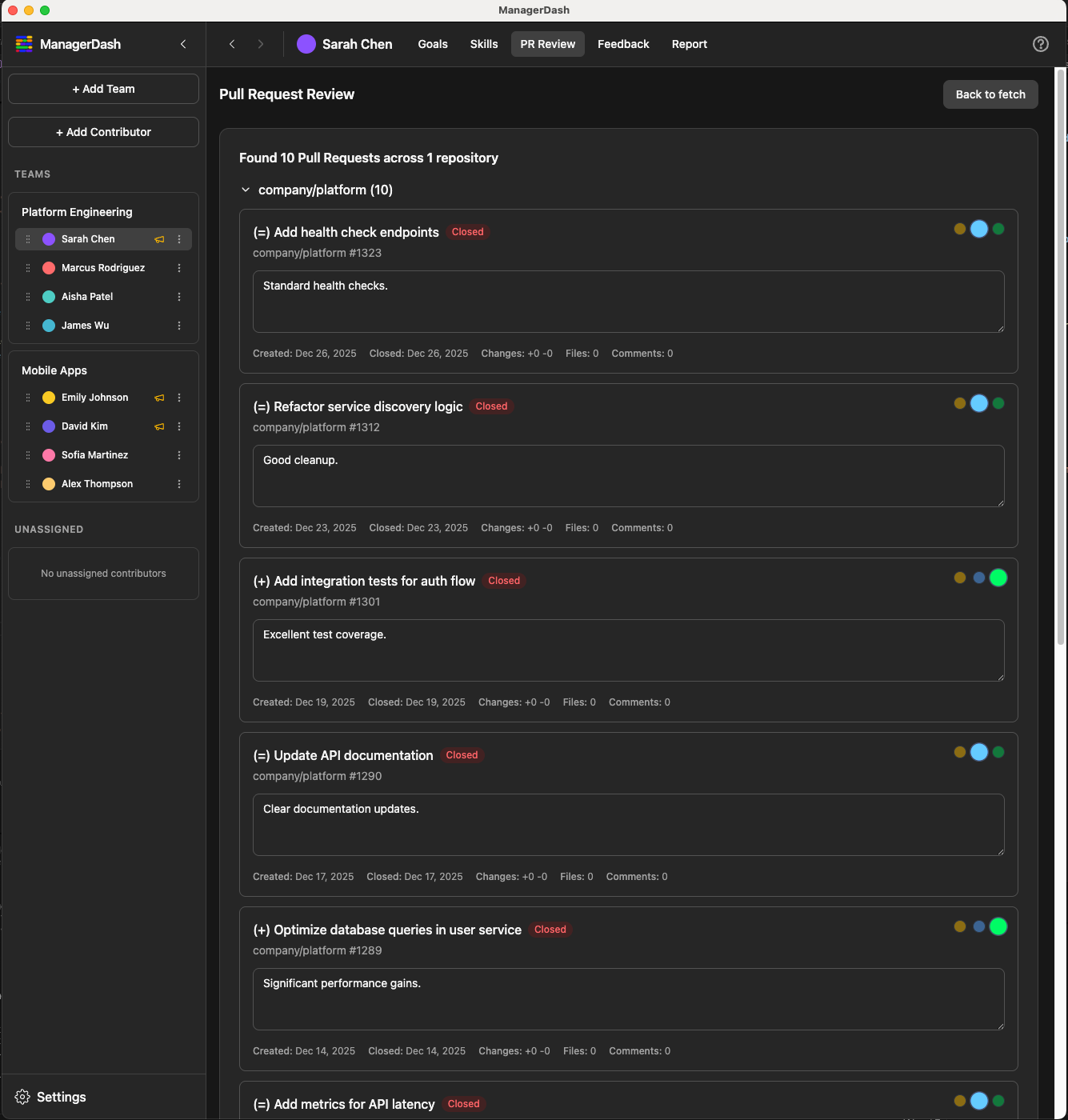Click the megaphone icon next to David Kim
1068x1120 pixels.
pos(158,426)
